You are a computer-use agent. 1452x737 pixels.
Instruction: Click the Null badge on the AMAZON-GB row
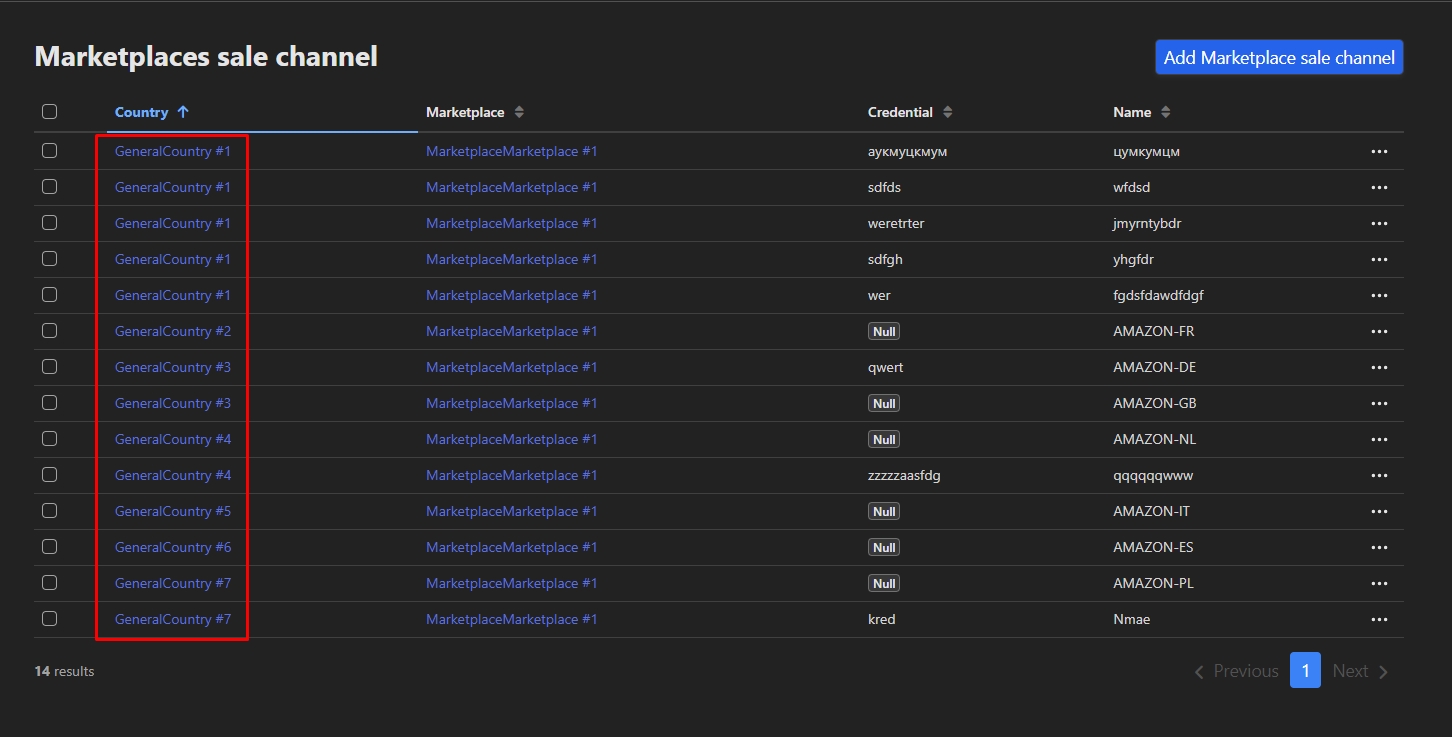pyautogui.click(x=884, y=403)
